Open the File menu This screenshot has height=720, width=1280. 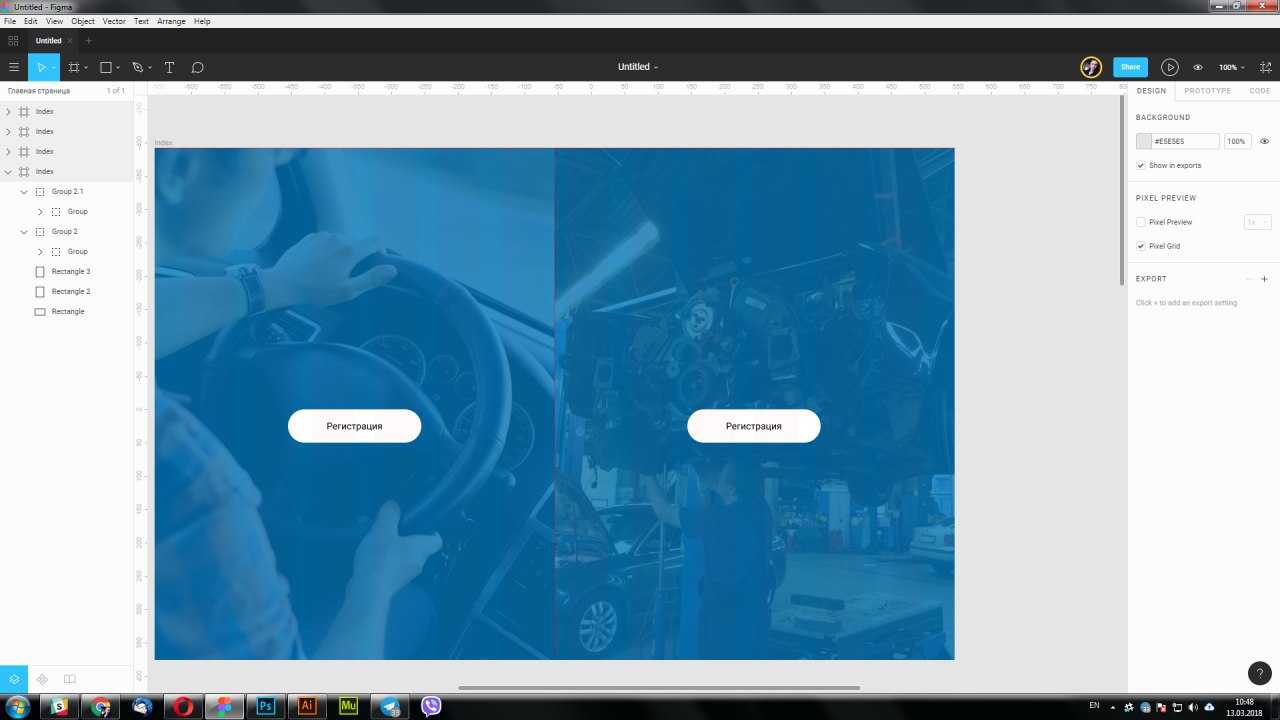(10, 21)
